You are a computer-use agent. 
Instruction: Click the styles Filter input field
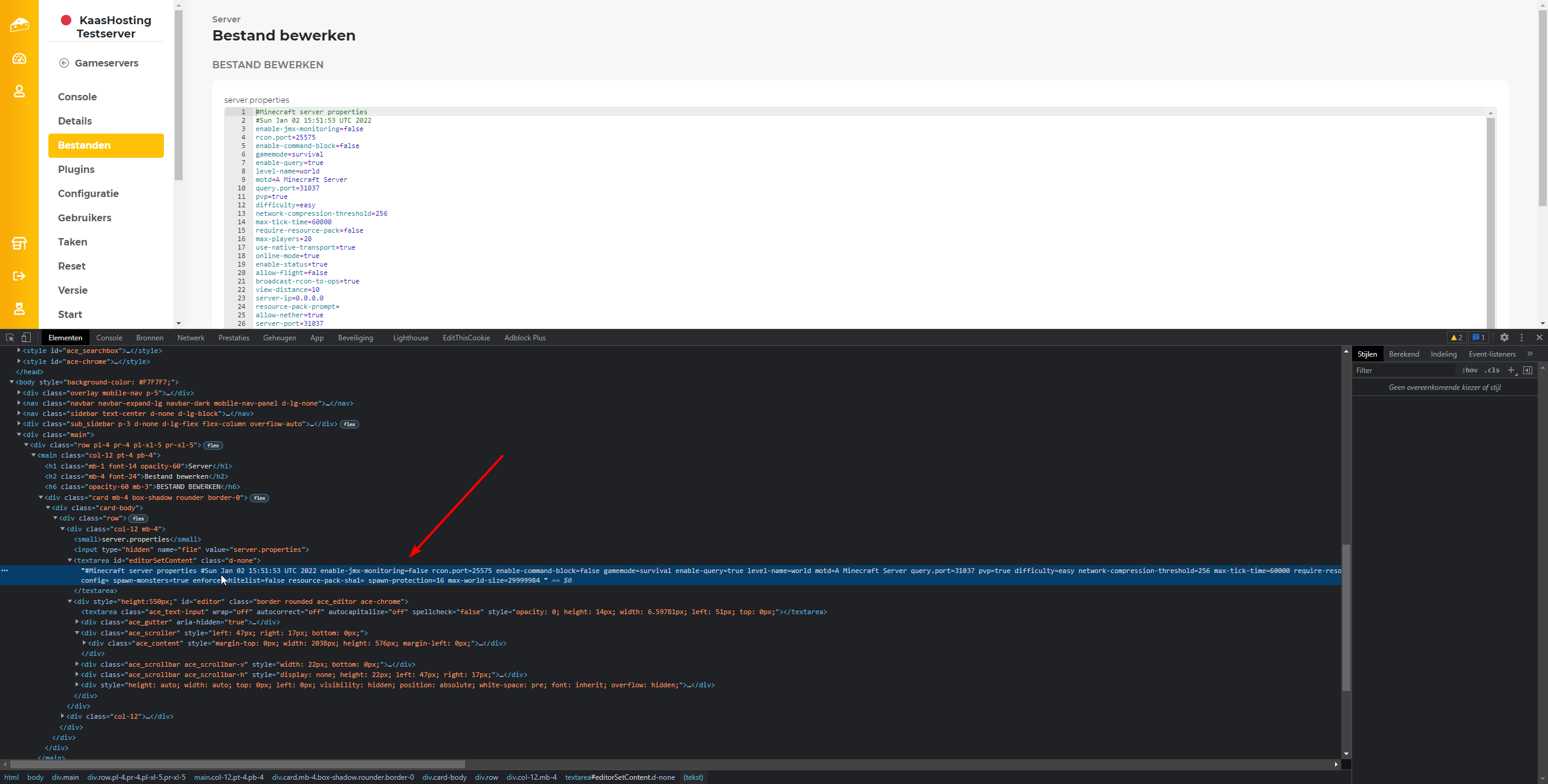1403,371
